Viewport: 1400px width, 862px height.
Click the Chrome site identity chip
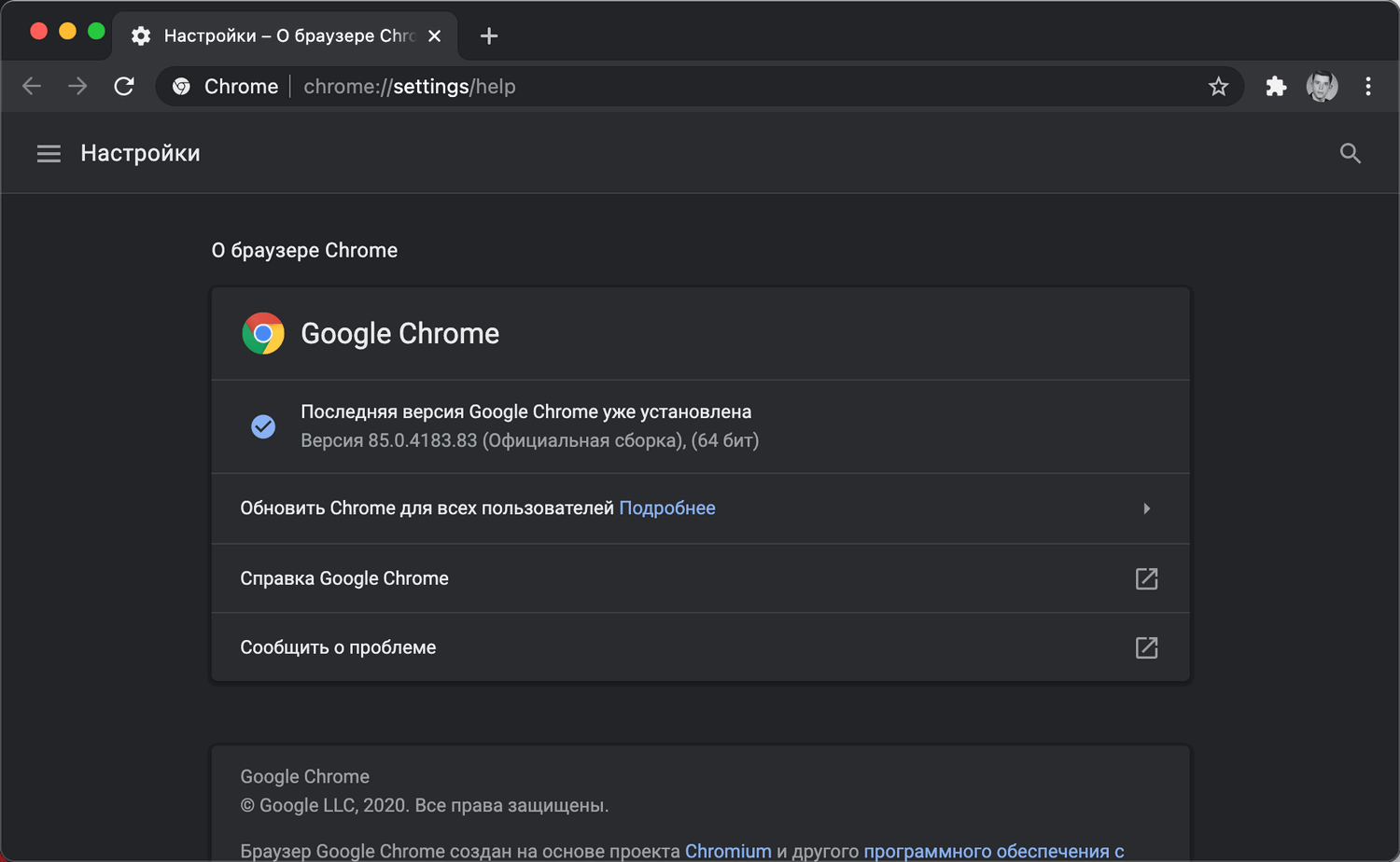(x=224, y=86)
